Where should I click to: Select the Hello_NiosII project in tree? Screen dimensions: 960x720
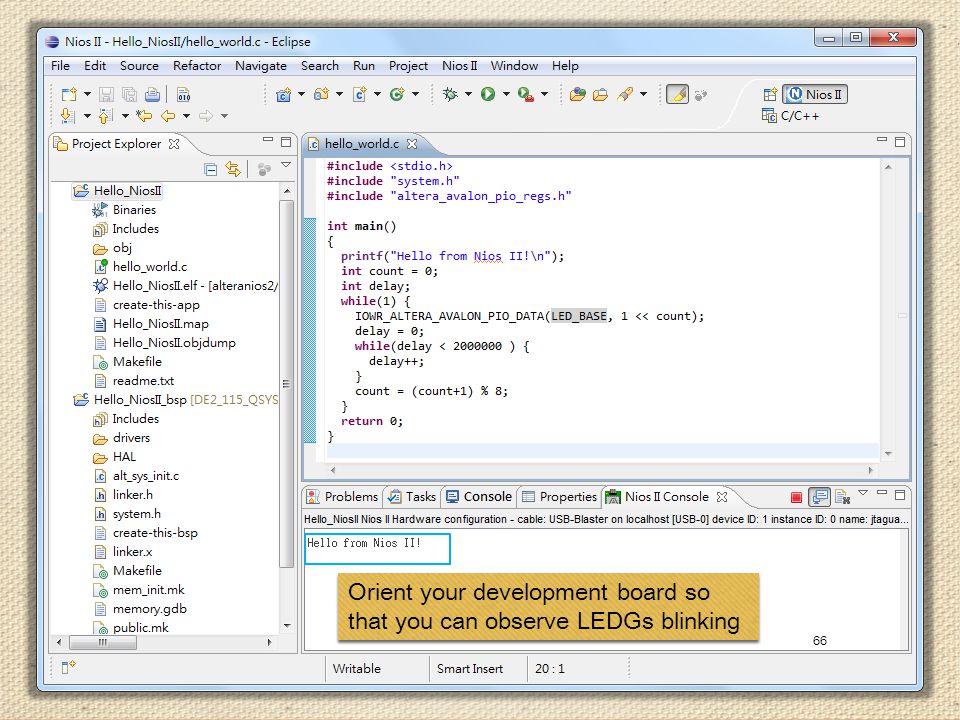tap(127, 191)
